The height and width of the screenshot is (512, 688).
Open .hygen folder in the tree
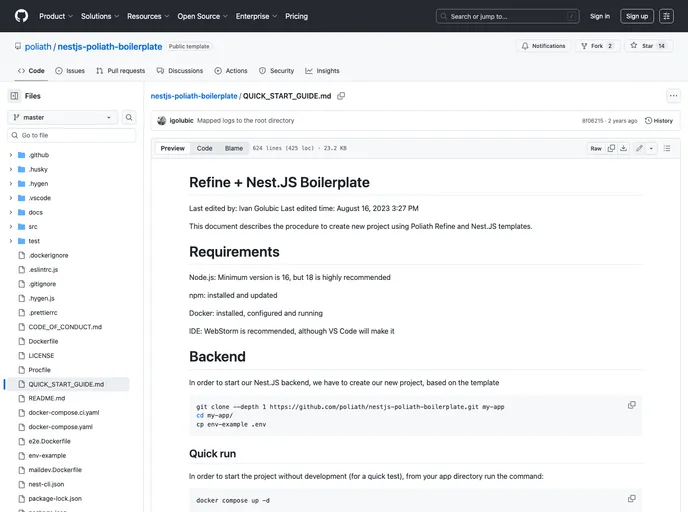38,184
